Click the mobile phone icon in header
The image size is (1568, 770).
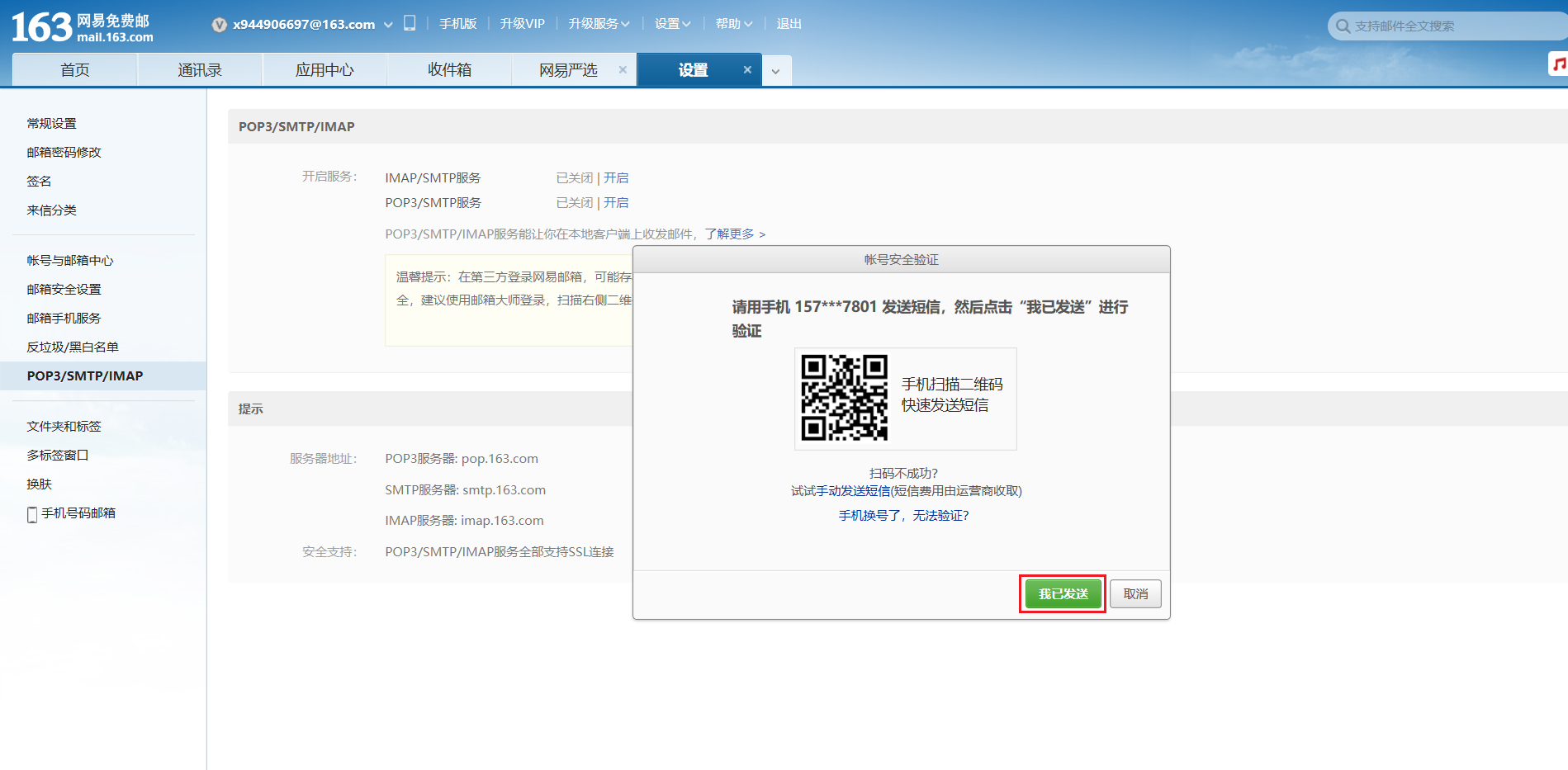[x=410, y=23]
